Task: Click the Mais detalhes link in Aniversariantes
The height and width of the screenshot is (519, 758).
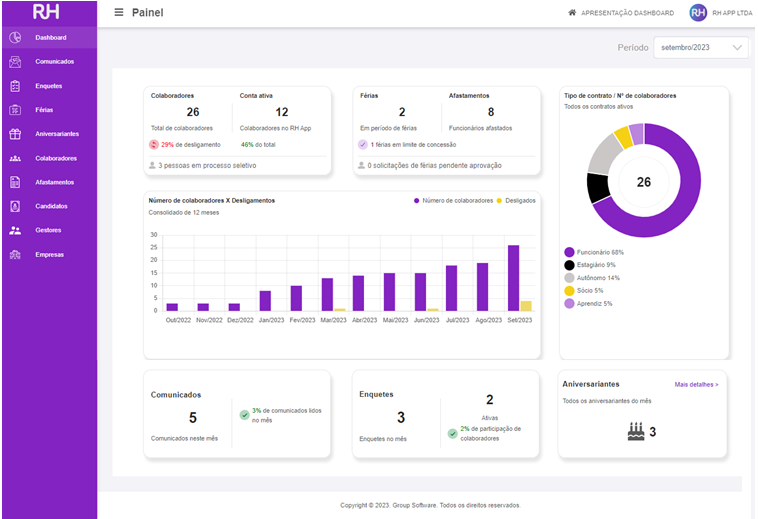Action: tap(696, 385)
